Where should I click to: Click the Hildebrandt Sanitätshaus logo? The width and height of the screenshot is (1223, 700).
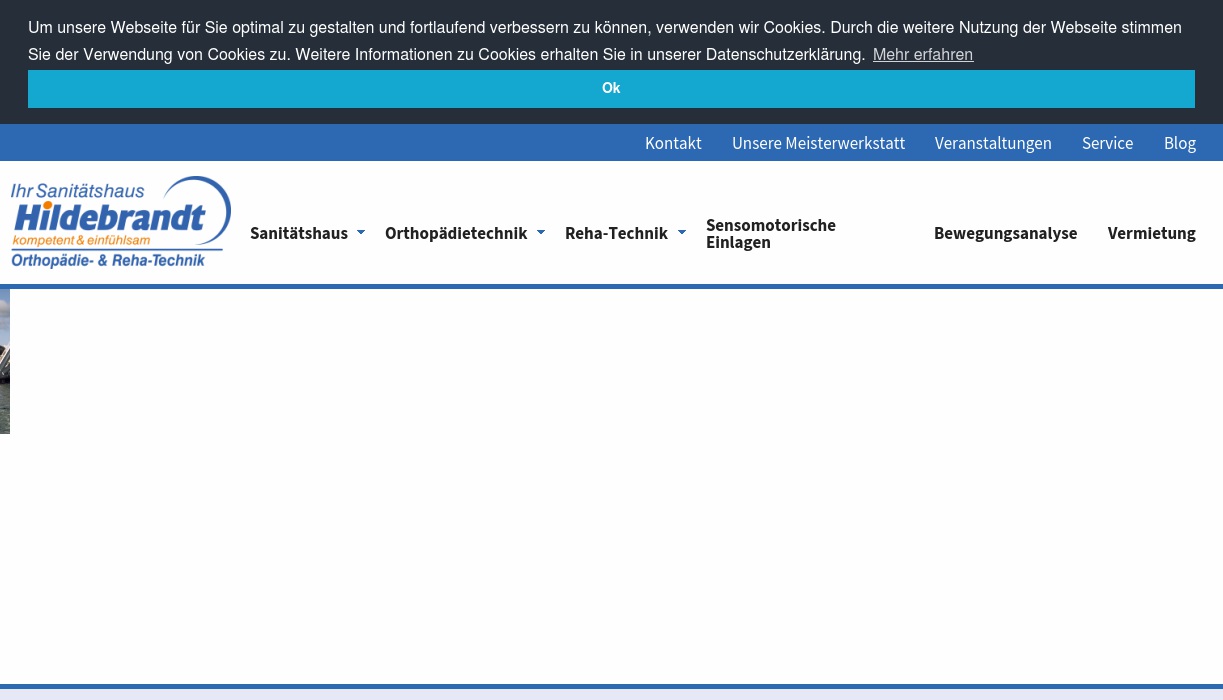pos(120,222)
